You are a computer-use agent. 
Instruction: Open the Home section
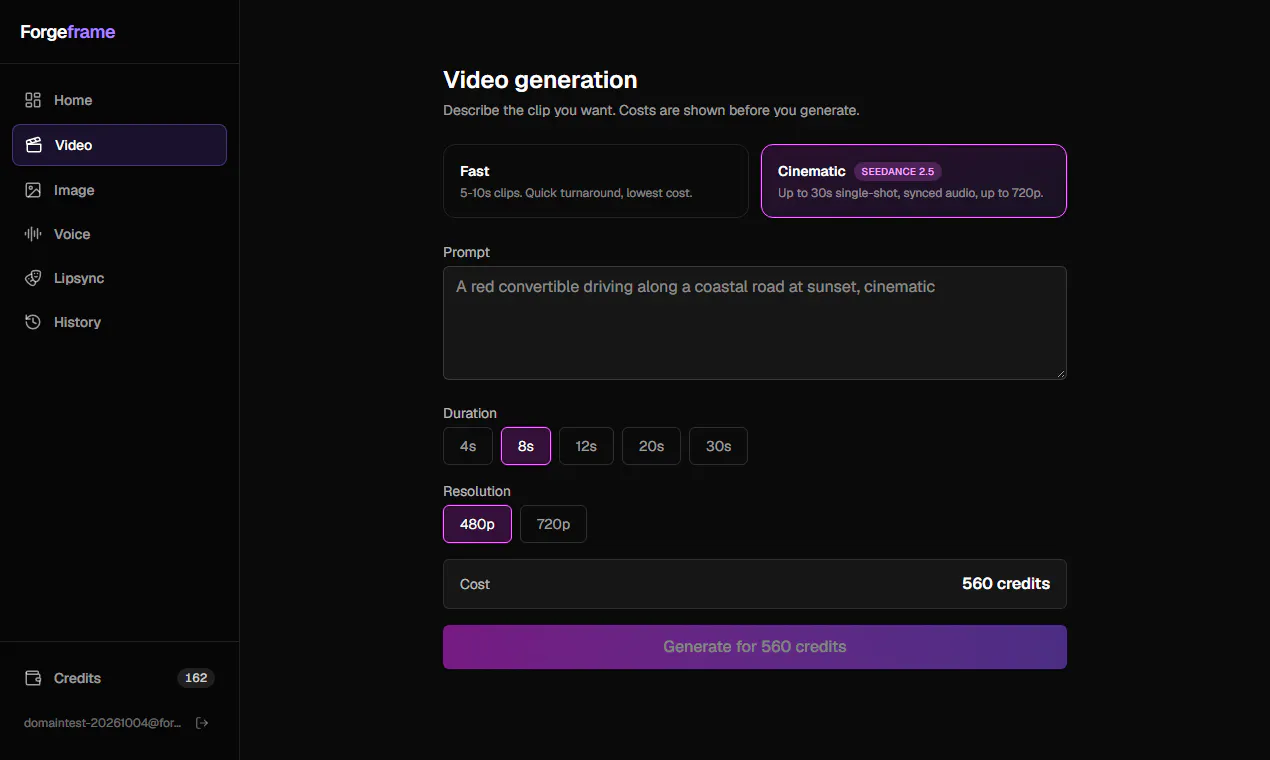(119, 100)
